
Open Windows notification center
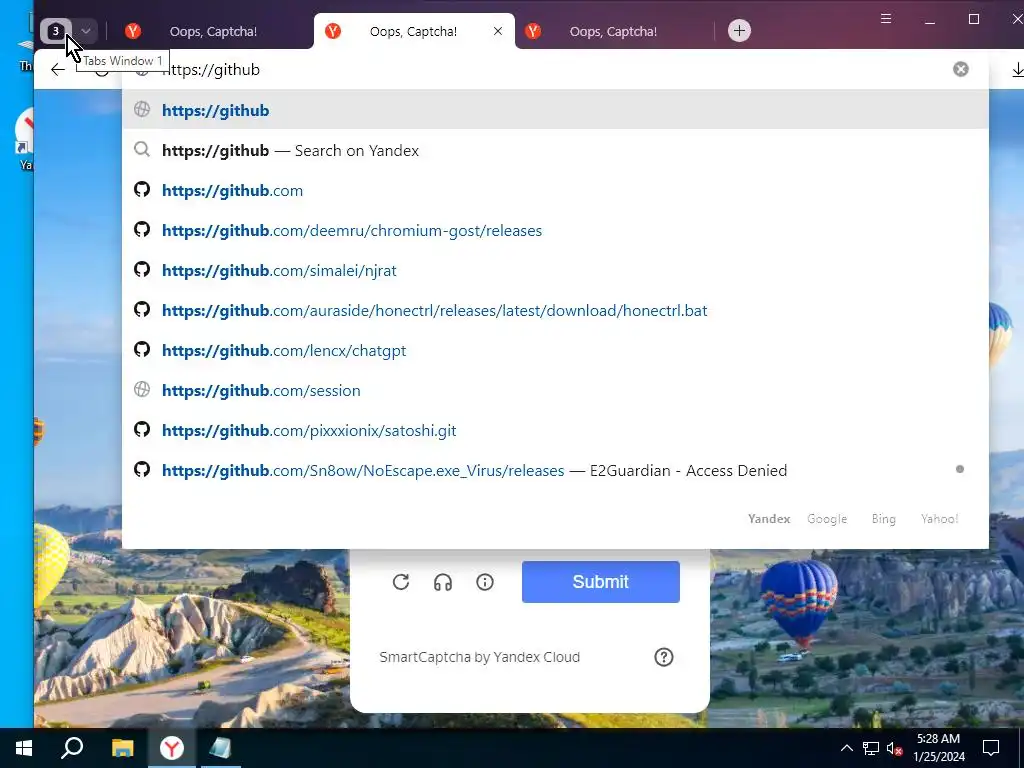coord(991,748)
